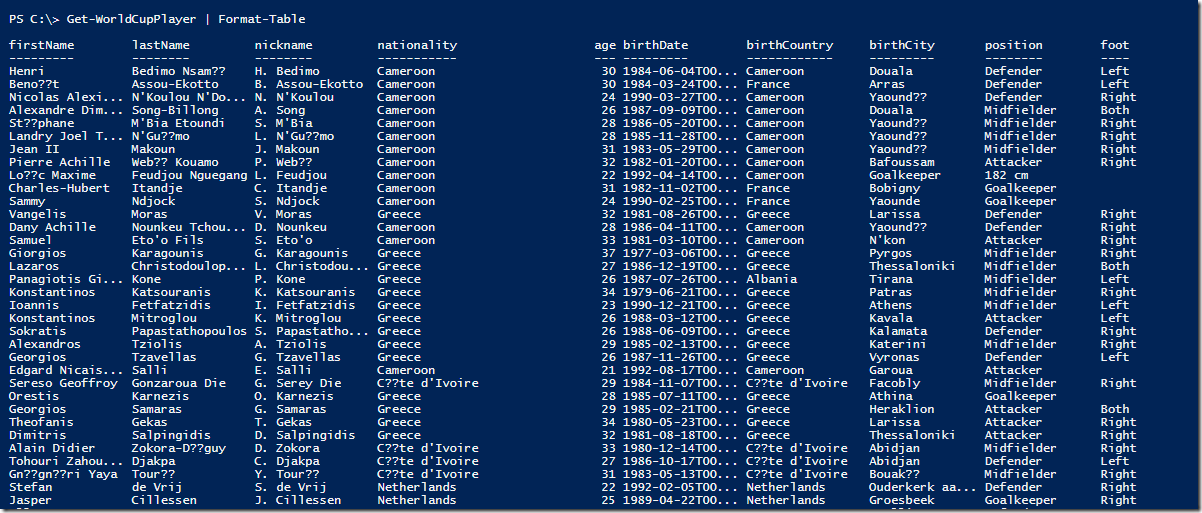Select the foot column header
Image resolution: width=1202 pixels, height=513 pixels.
1115,45
